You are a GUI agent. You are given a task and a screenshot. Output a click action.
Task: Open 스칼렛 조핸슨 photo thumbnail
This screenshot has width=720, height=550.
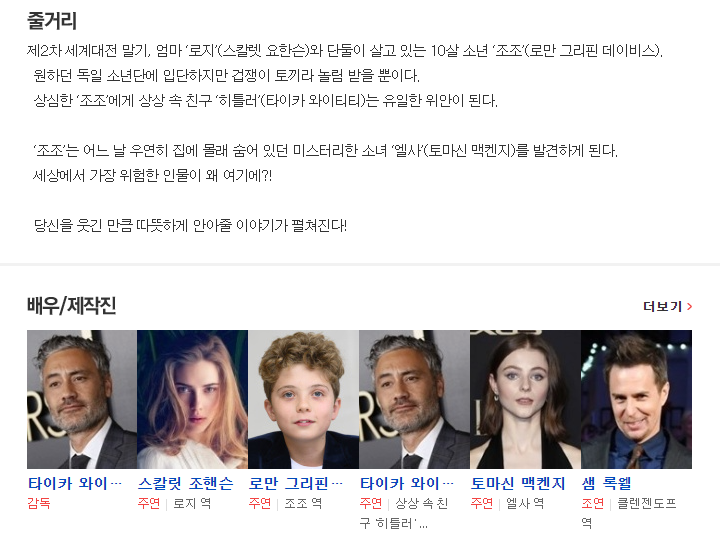192,399
